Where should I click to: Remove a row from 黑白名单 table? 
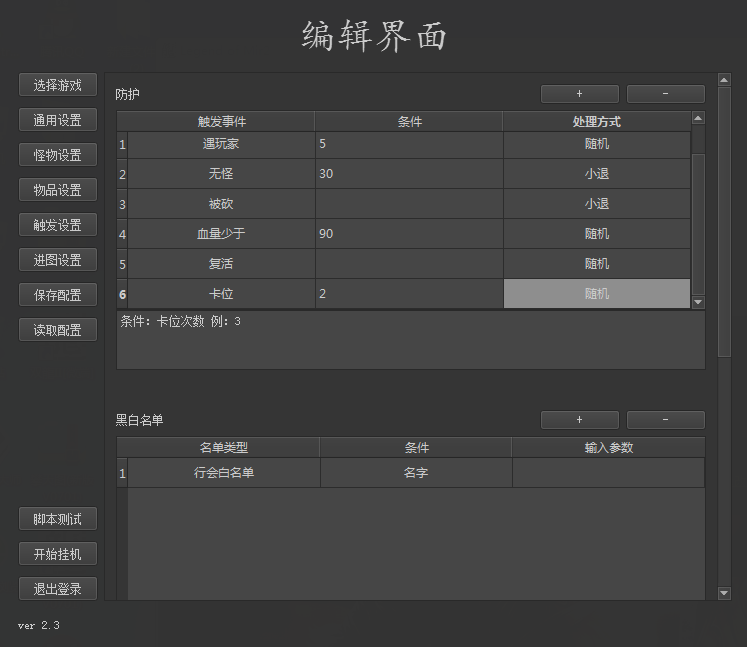[666, 420]
